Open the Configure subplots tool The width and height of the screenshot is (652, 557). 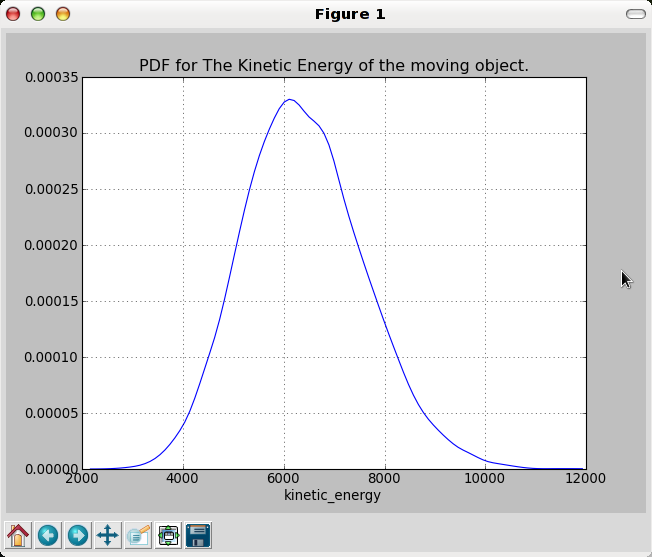click(x=168, y=535)
